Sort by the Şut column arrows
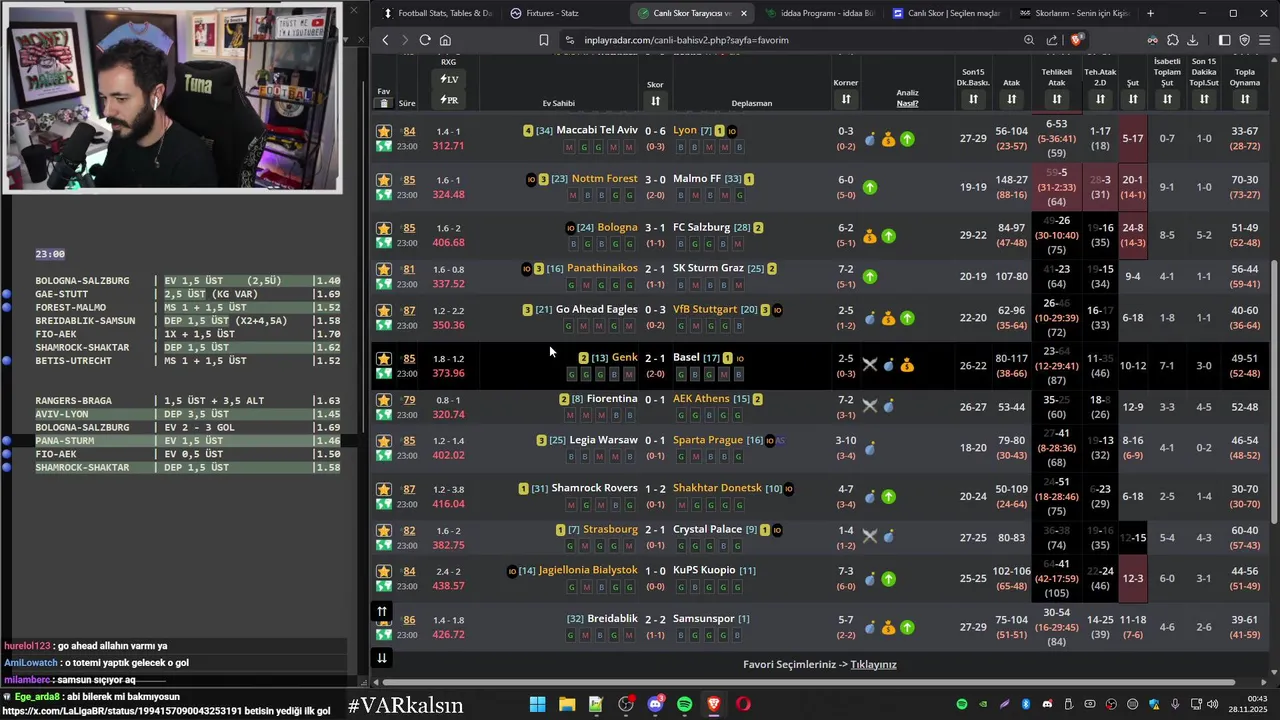This screenshot has width=1280, height=720. [1133, 99]
